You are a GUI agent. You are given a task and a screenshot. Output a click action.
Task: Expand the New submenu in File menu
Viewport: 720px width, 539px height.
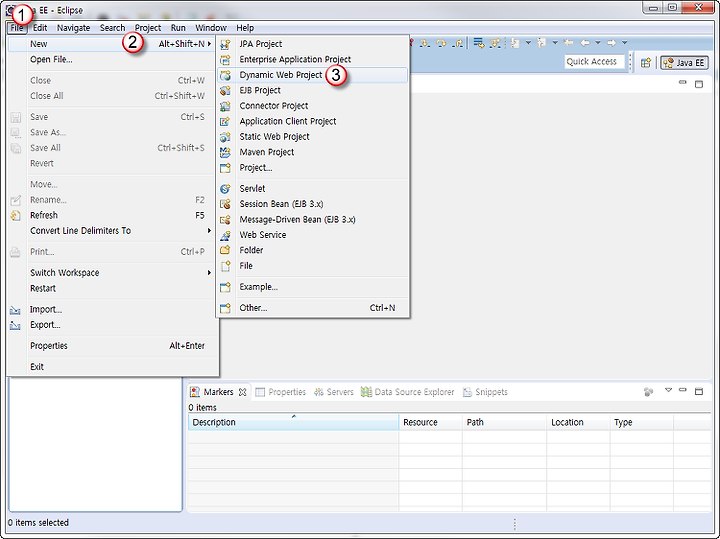pos(112,44)
